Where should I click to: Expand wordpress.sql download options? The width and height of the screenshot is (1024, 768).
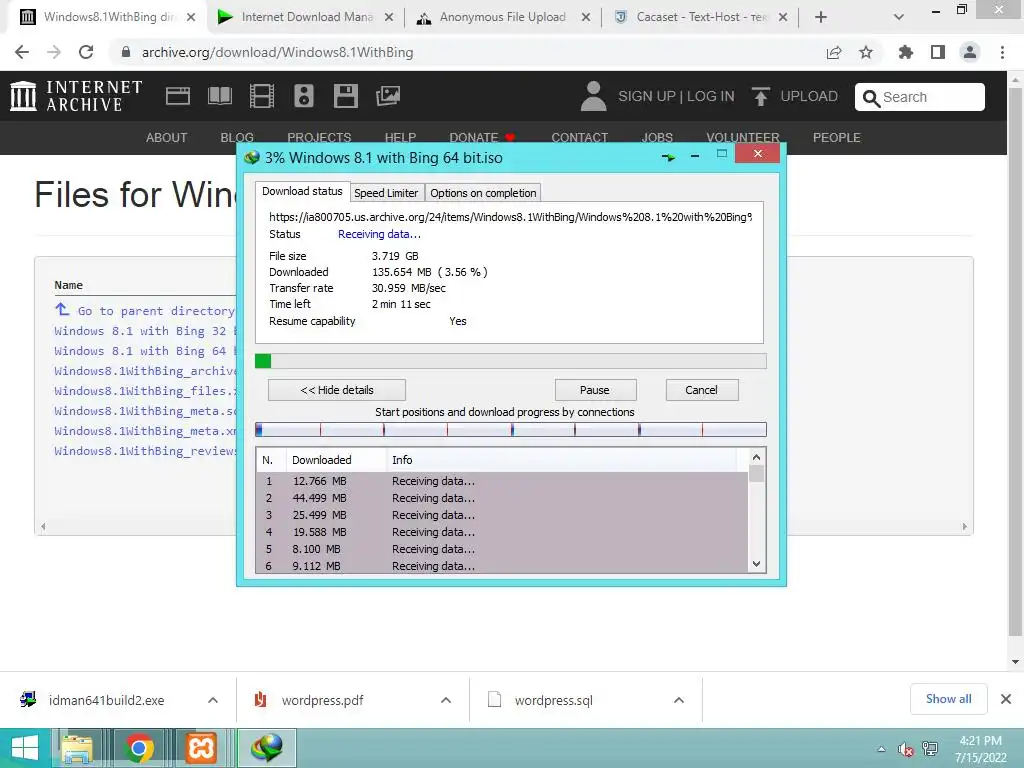pyautogui.click(x=679, y=700)
